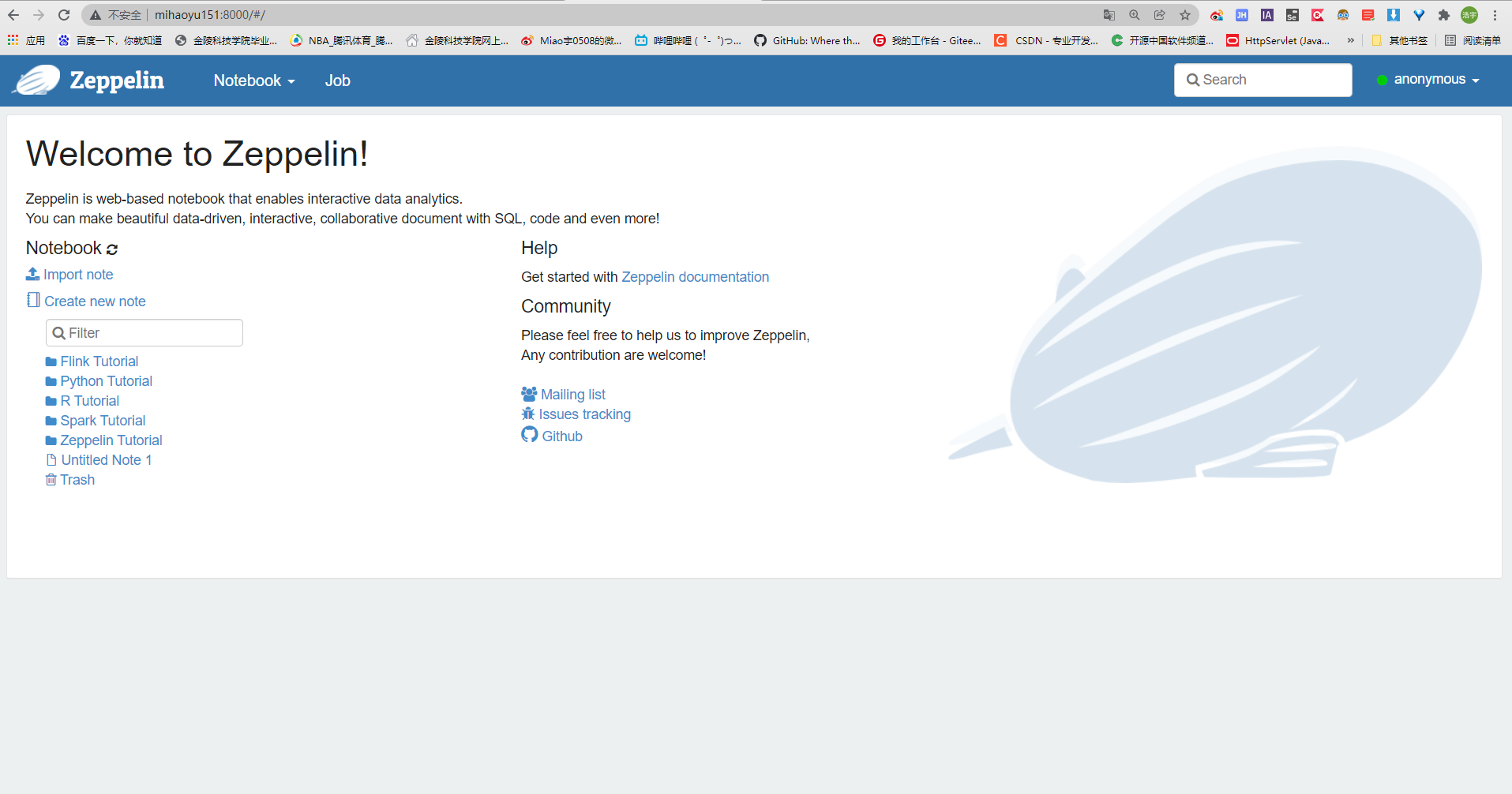Open the 阅读清单 reading list
Screen dimensions: 1512x794
(1473, 40)
